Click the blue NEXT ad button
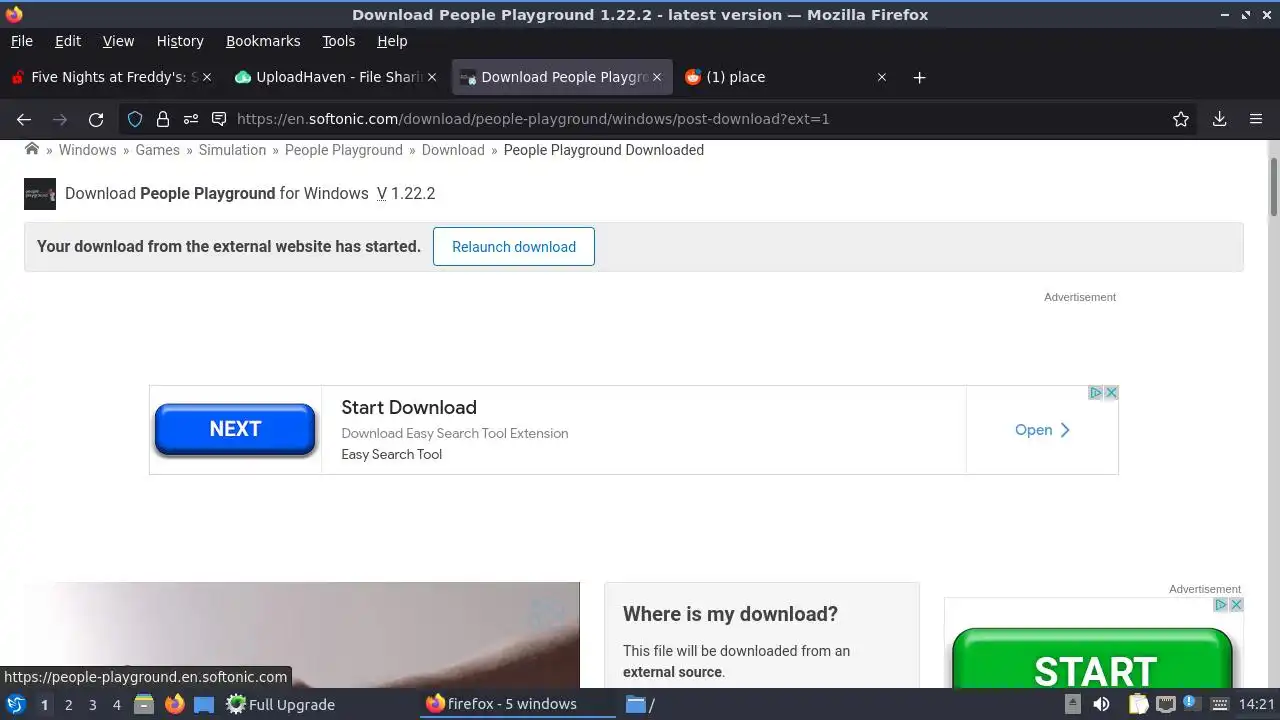Image resolution: width=1280 pixels, height=720 pixels. coord(235,429)
